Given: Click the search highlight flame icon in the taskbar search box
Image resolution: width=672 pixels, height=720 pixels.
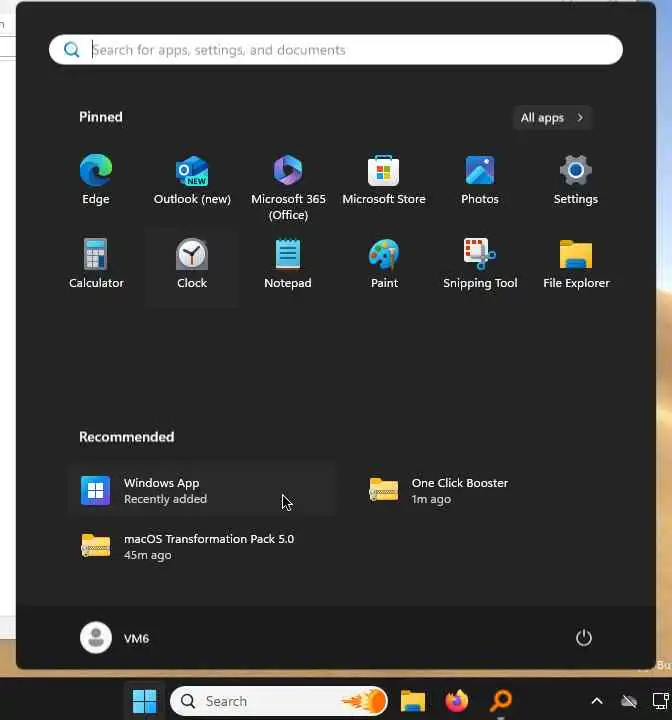Looking at the screenshot, I should point(365,701).
